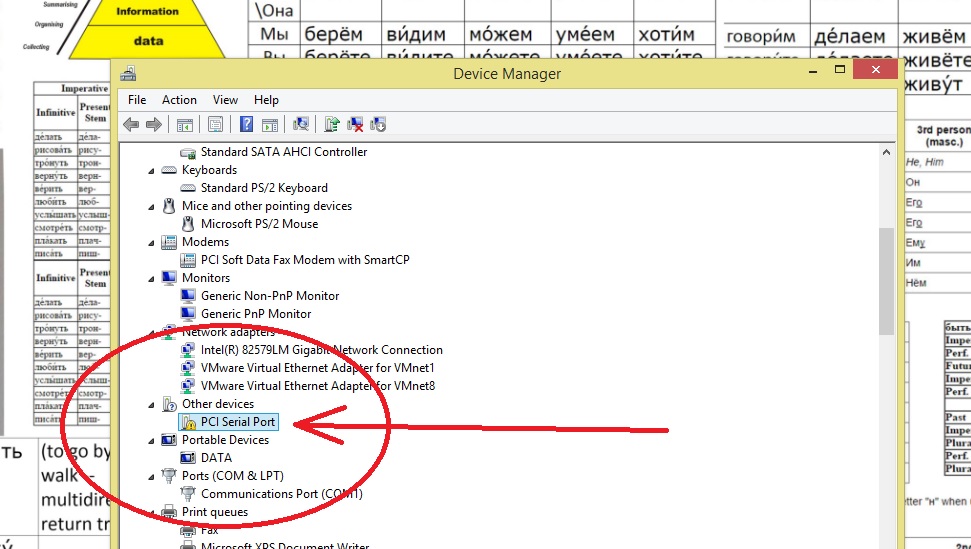Open Properties using the toolbar icon
Screen dimensions: 971x549
click(x=215, y=125)
